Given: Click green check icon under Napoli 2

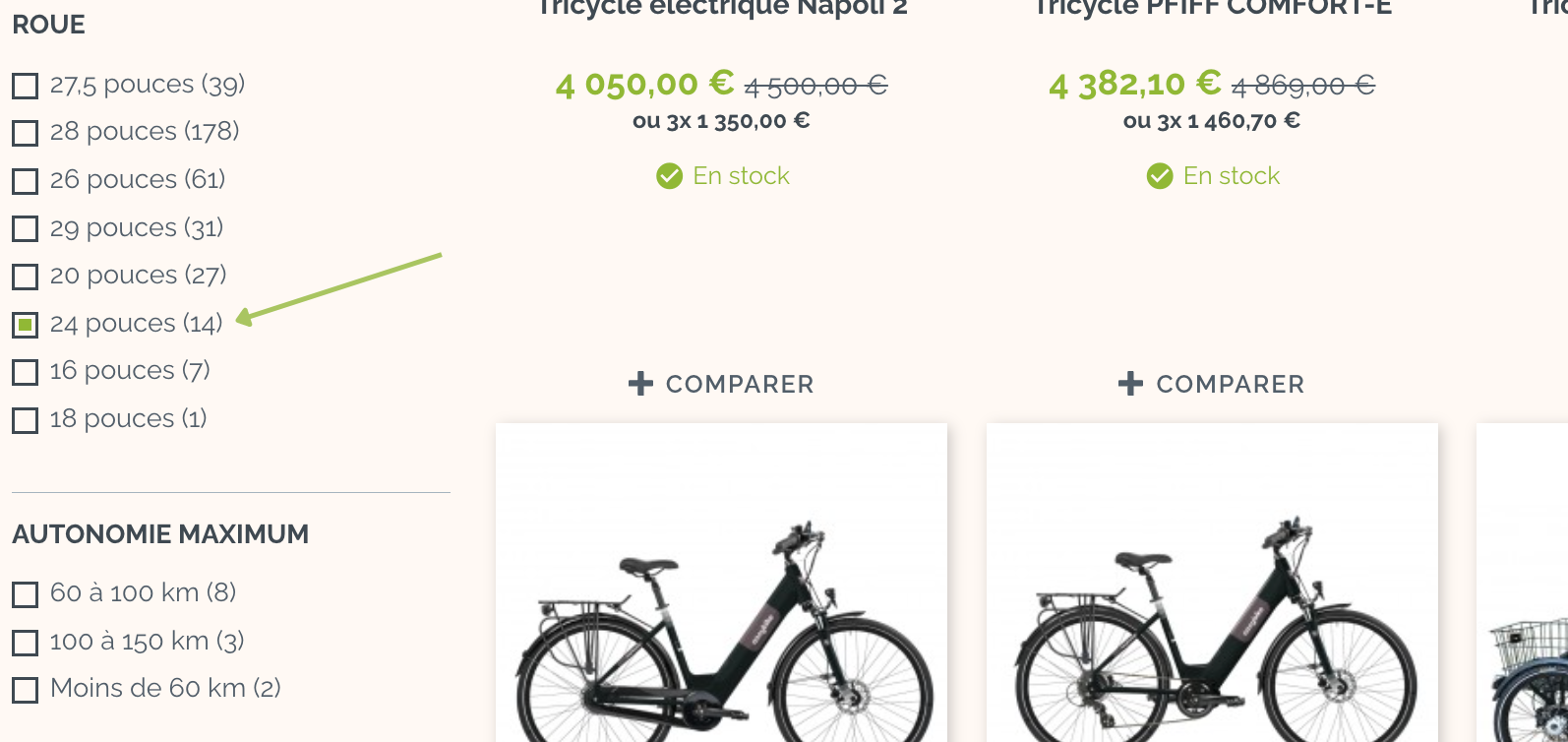Looking at the screenshot, I should click(669, 176).
